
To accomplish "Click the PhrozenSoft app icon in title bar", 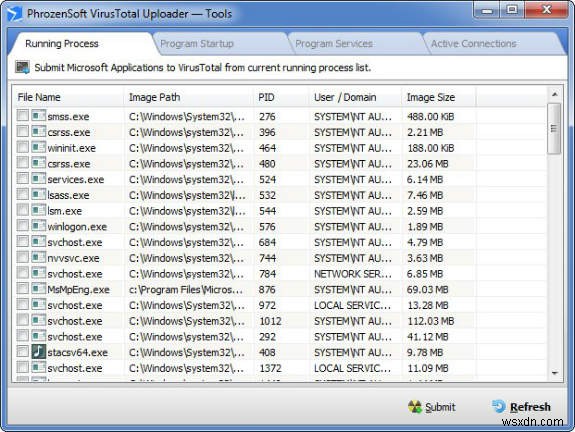I will point(14,14).
